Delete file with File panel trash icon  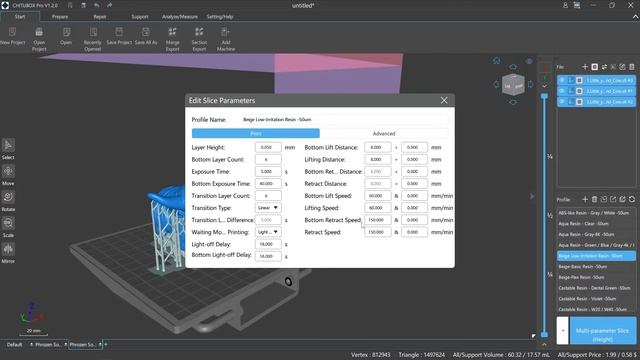click(632, 67)
